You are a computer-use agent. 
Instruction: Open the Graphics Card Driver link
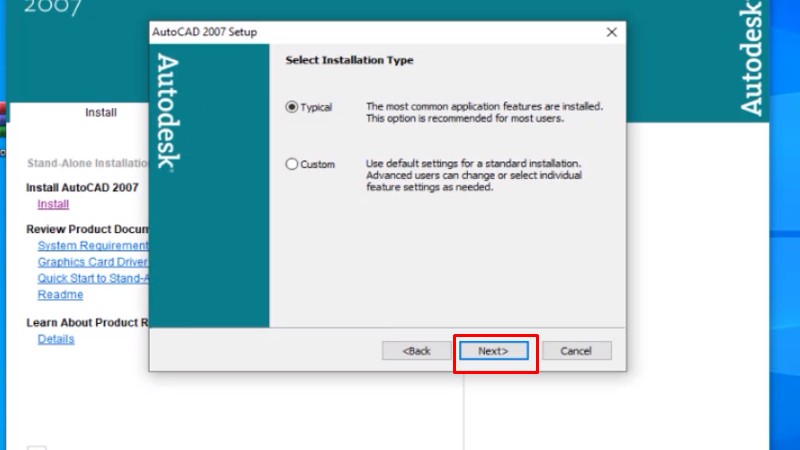92,262
